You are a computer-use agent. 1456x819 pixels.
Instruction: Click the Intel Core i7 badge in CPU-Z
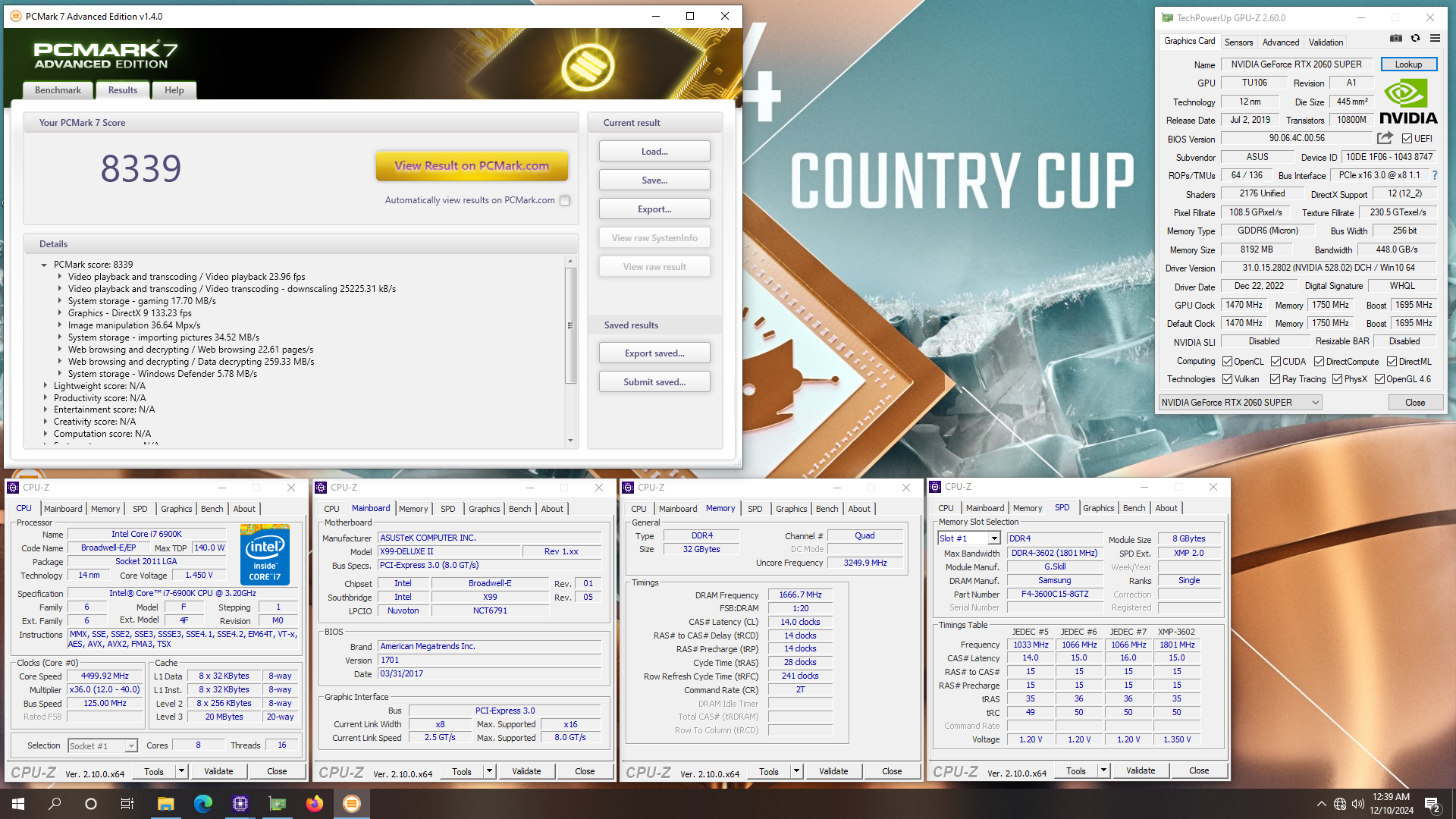click(x=265, y=554)
